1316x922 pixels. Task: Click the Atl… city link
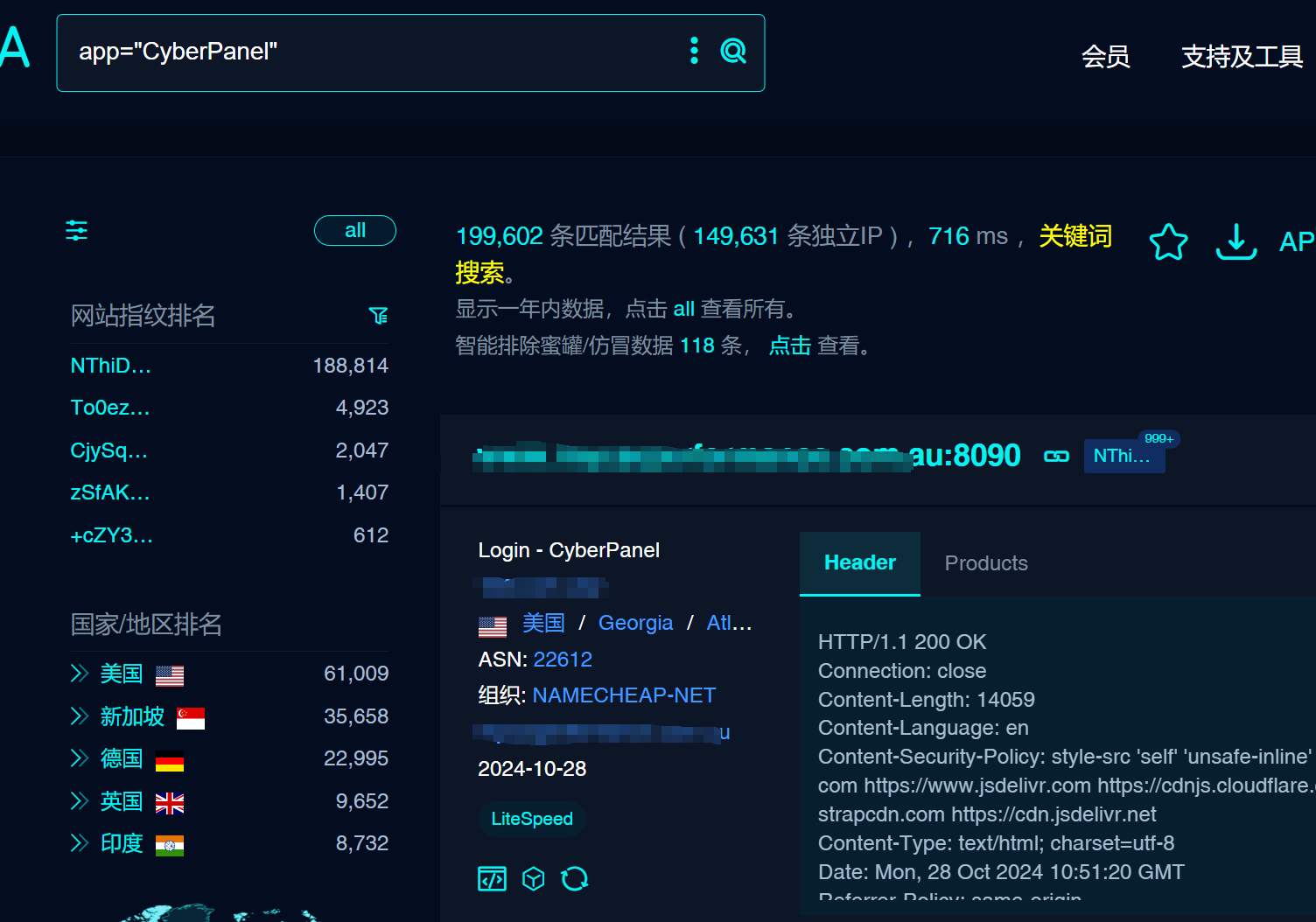[x=729, y=623]
